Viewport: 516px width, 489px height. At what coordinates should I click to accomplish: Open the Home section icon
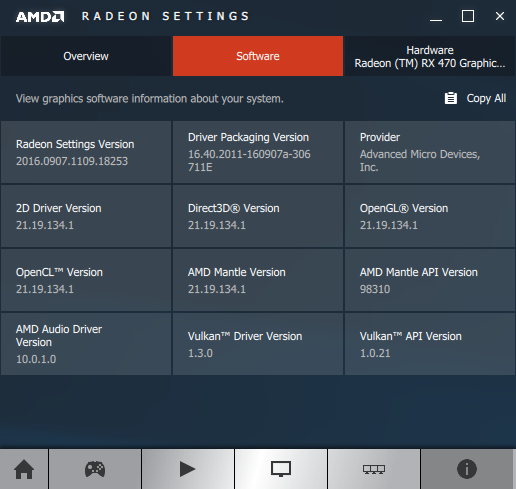24,469
